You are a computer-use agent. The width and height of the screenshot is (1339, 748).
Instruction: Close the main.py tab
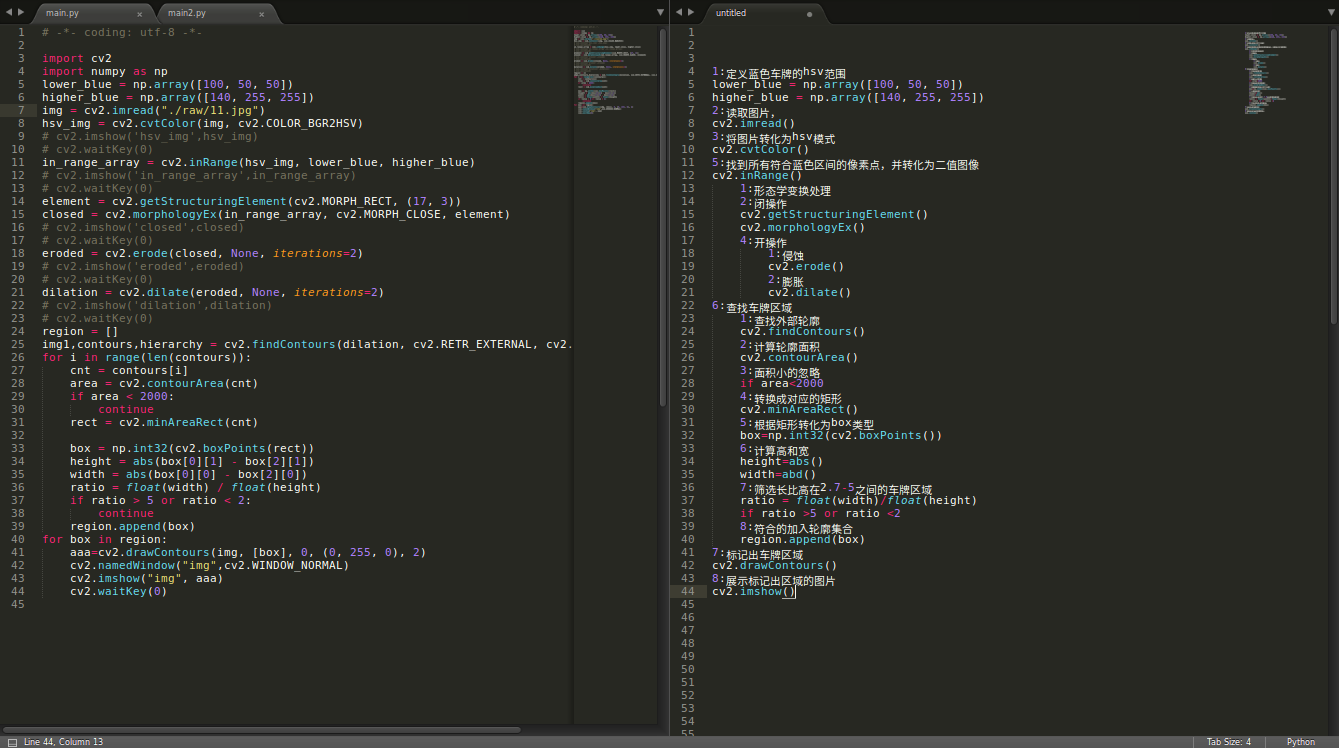point(139,14)
